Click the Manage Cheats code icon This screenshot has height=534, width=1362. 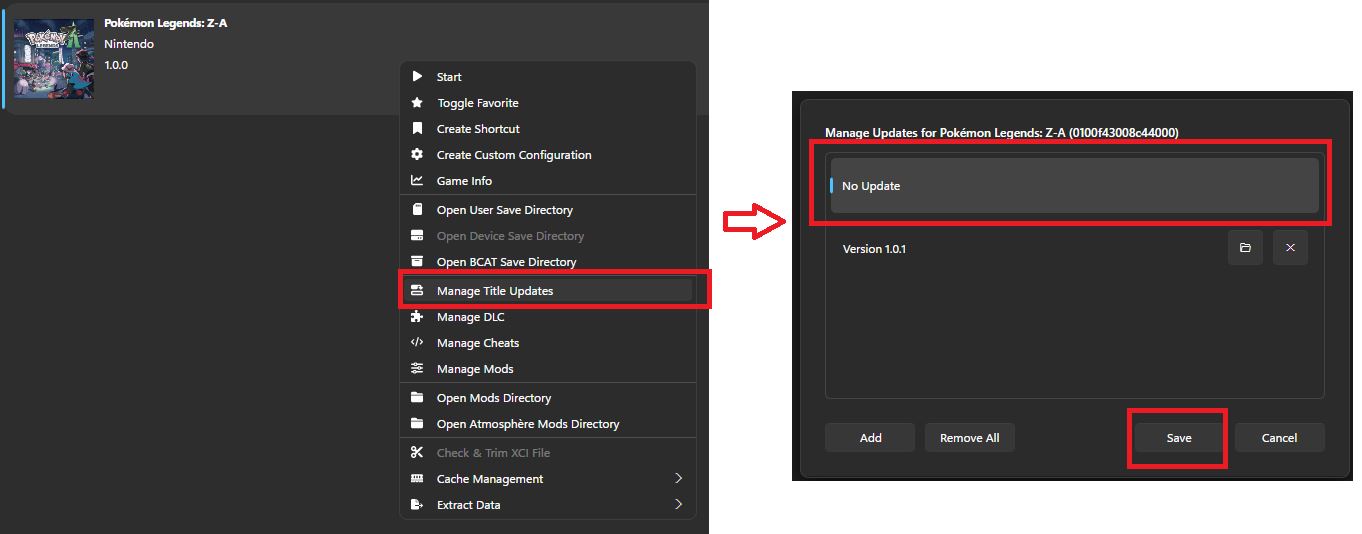[x=417, y=343]
